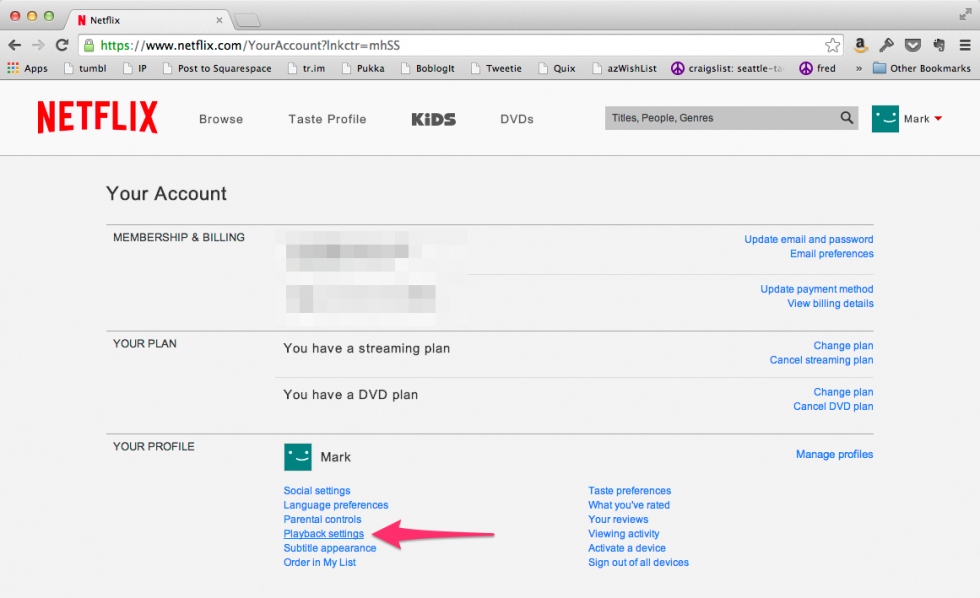The image size is (980, 598).
Task: Open Taste preferences
Action: (x=629, y=491)
